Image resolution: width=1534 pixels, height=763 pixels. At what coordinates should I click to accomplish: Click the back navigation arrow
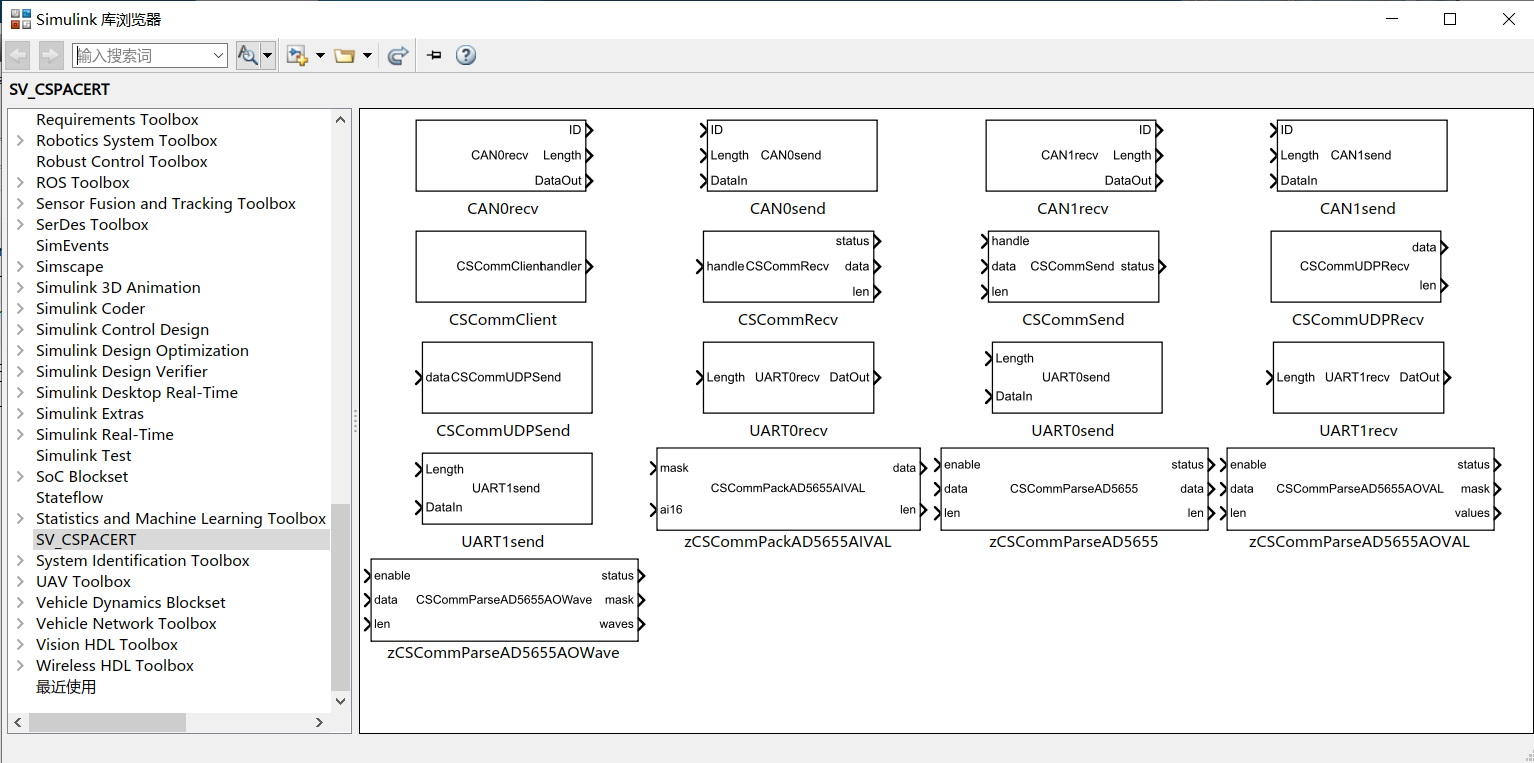click(x=17, y=55)
